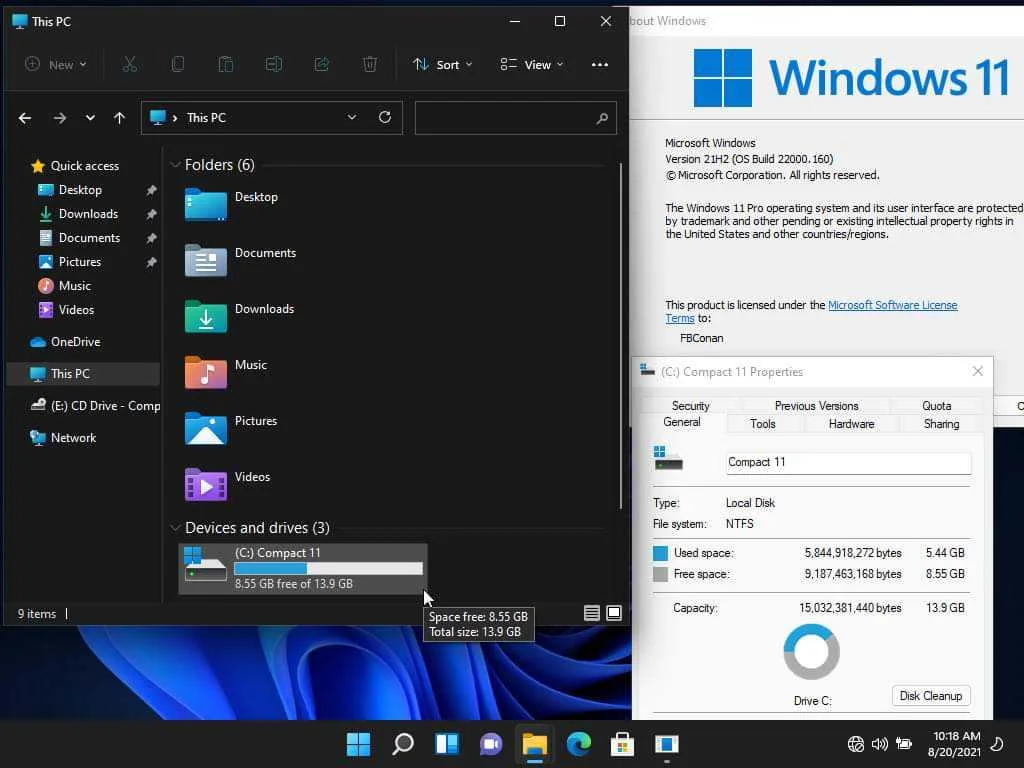
Task: Click the blue Used space color swatch
Action: coord(660,553)
